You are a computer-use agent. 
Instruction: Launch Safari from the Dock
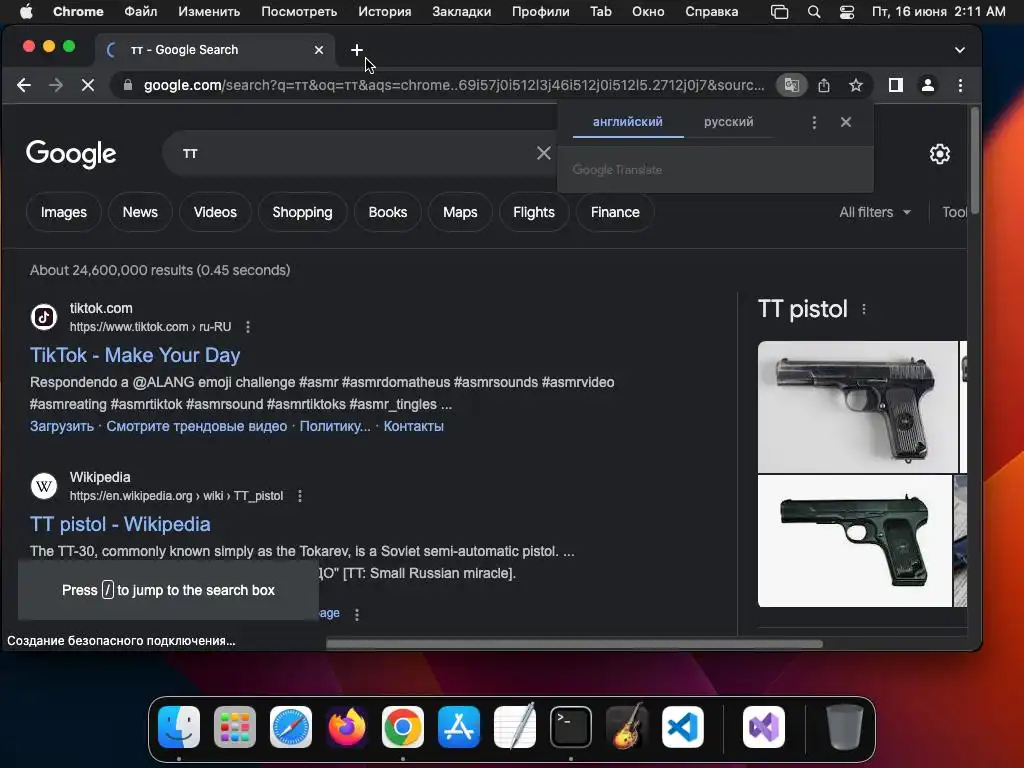[x=291, y=727]
